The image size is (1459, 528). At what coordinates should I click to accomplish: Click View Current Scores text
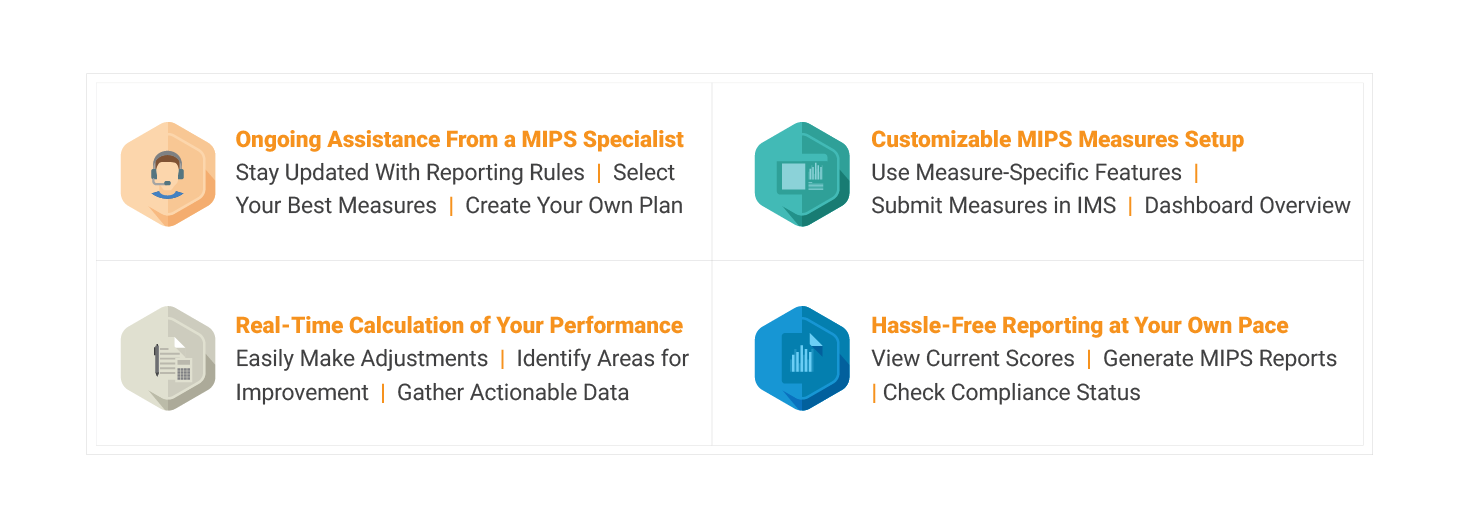point(973,358)
